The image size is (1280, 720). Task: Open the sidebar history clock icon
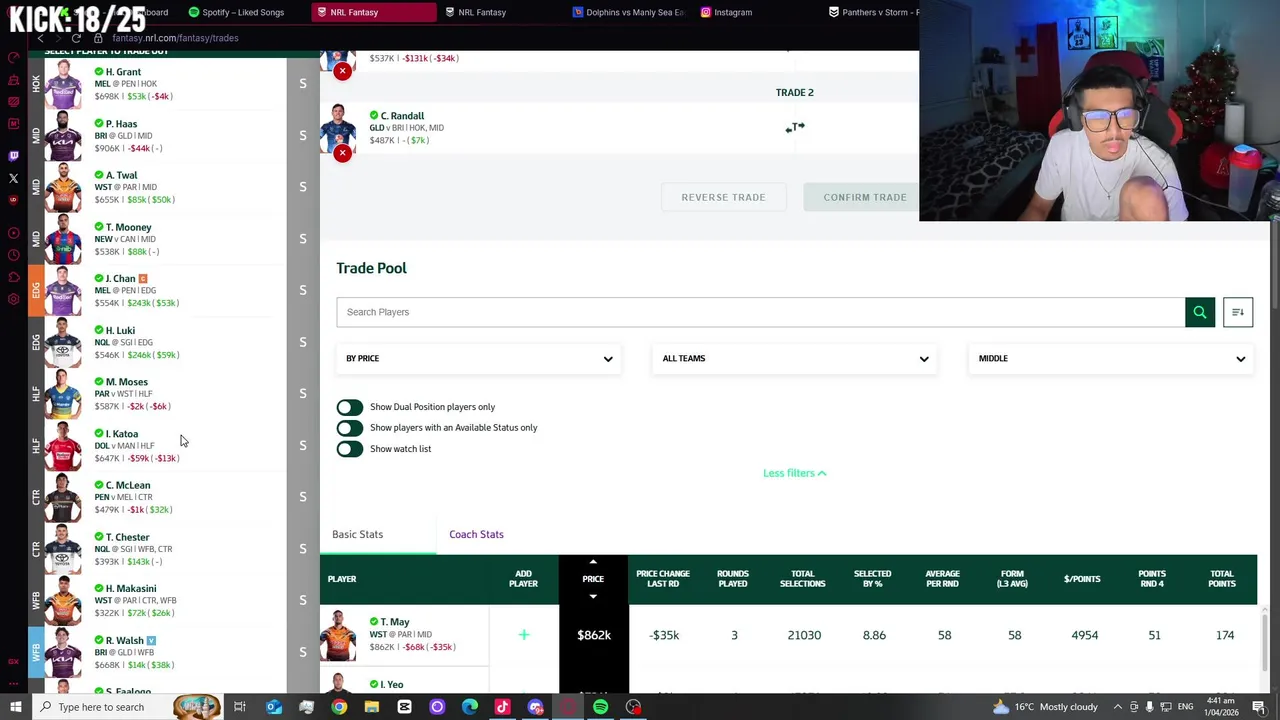tap(13, 255)
